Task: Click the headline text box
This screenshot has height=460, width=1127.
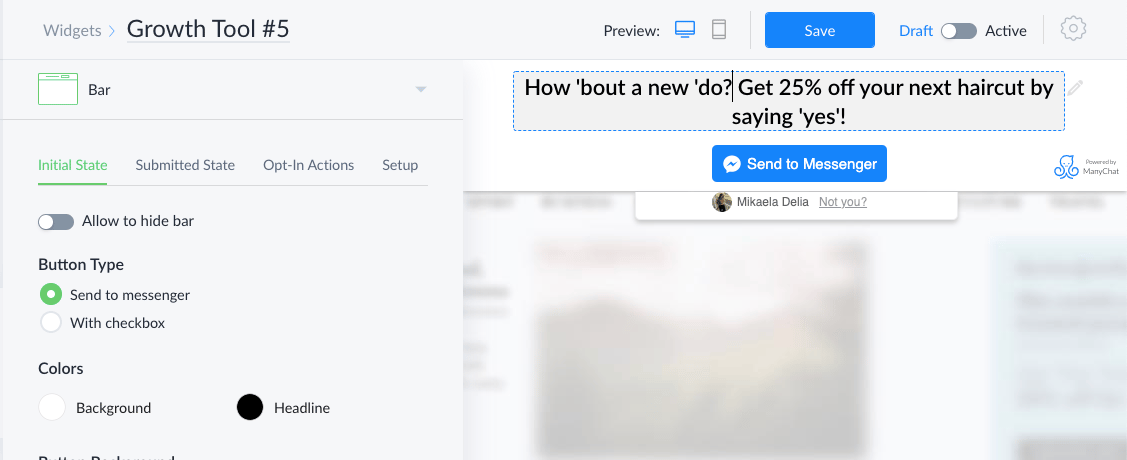Action: click(x=788, y=101)
